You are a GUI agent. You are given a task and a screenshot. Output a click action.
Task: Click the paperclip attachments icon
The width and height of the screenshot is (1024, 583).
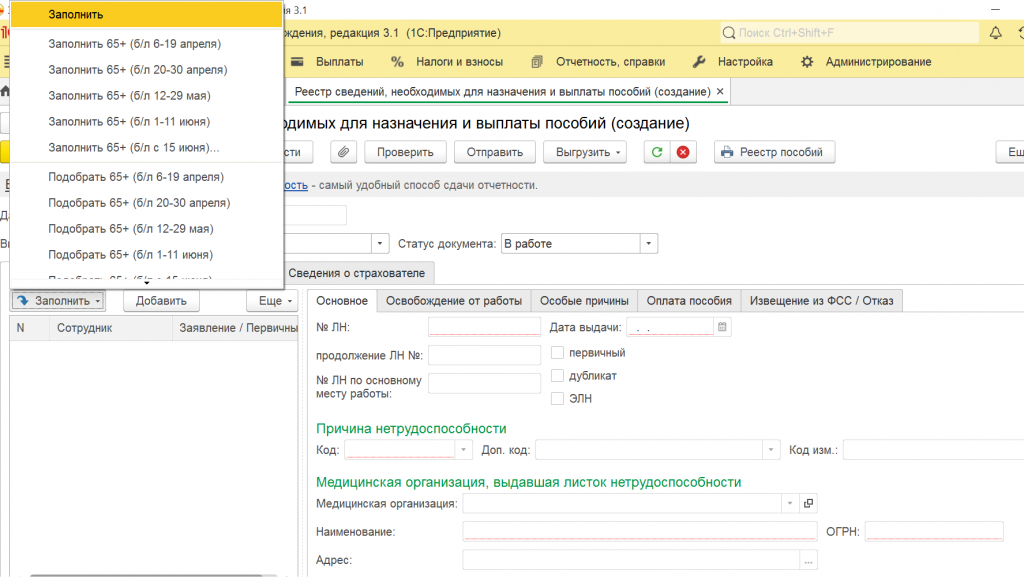[x=343, y=152]
